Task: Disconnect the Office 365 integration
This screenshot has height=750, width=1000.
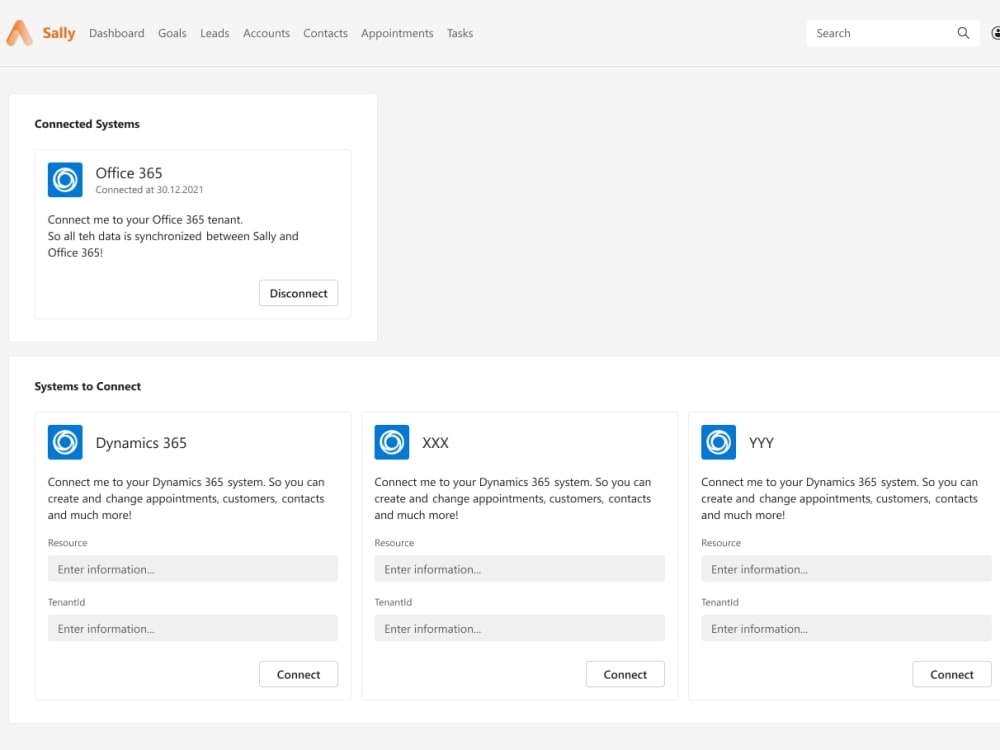Action: pyautogui.click(x=298, y=293)
